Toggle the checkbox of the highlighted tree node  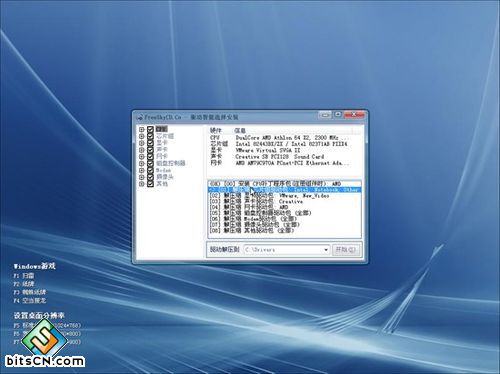(150, 129)
